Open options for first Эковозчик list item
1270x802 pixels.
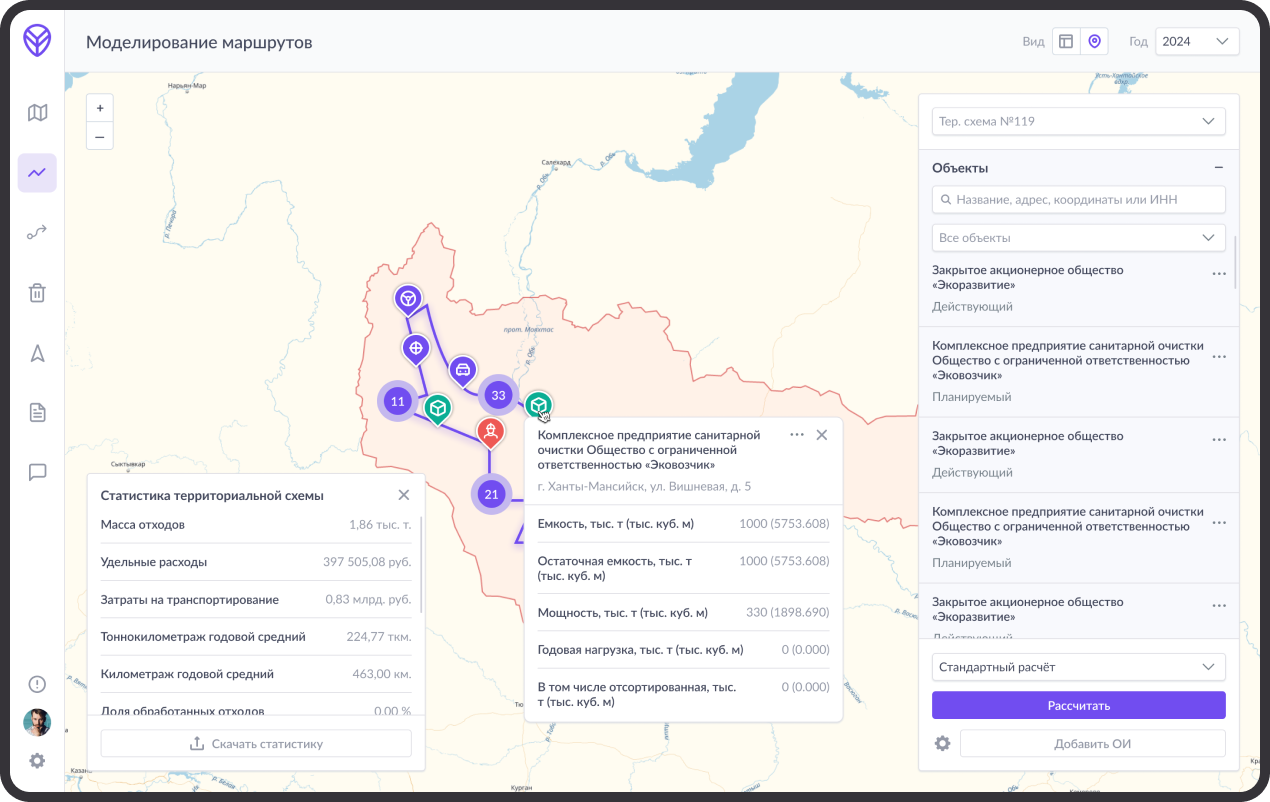tap(1219, 357)
